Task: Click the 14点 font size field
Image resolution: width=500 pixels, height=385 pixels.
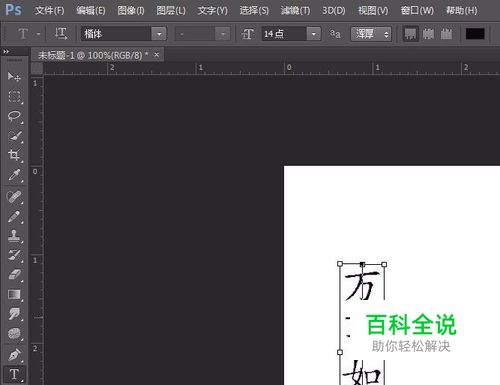Action: pyautogui.click(x=284, y=34)
